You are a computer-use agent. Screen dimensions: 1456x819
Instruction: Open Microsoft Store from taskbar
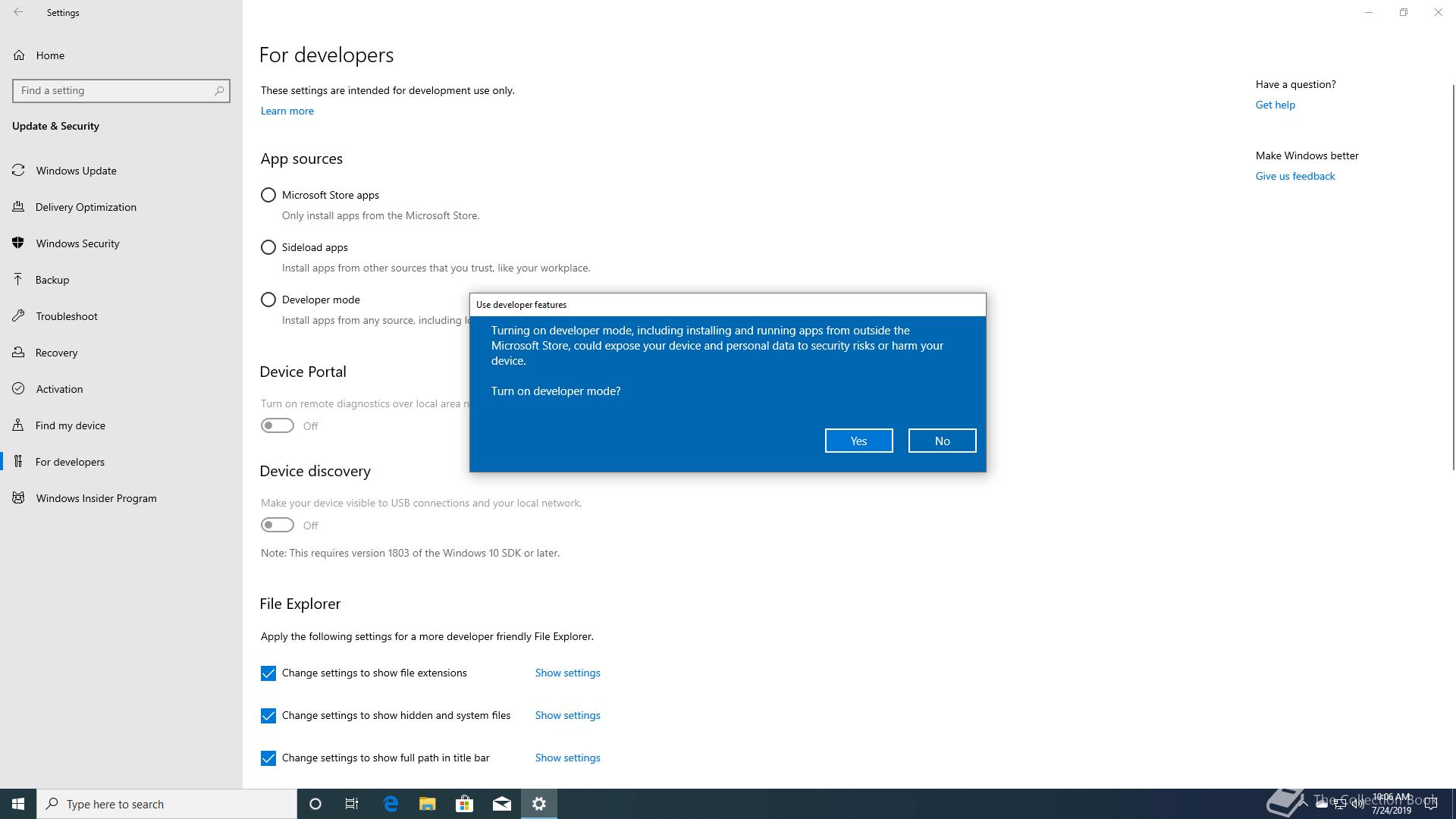click(x=464, y=804)
